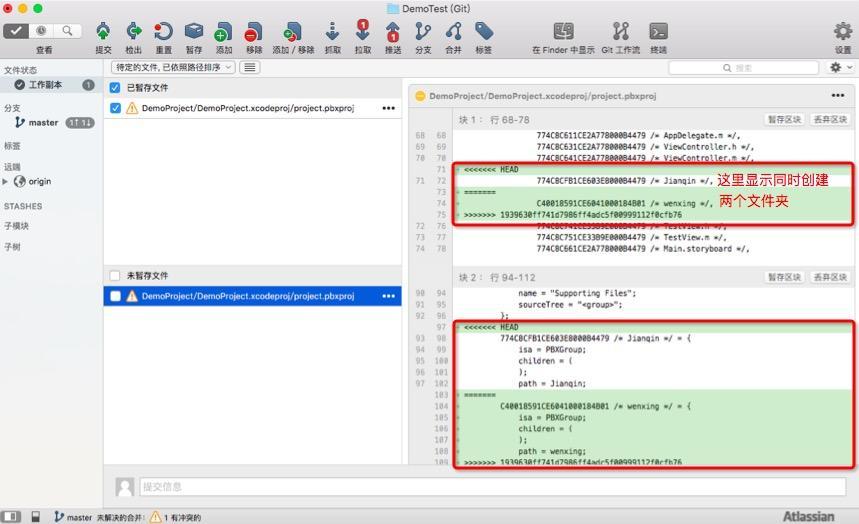Screen dimensions: 859x524
Task: Switch to file status checkmark view
Action: [x=16, y=31]
